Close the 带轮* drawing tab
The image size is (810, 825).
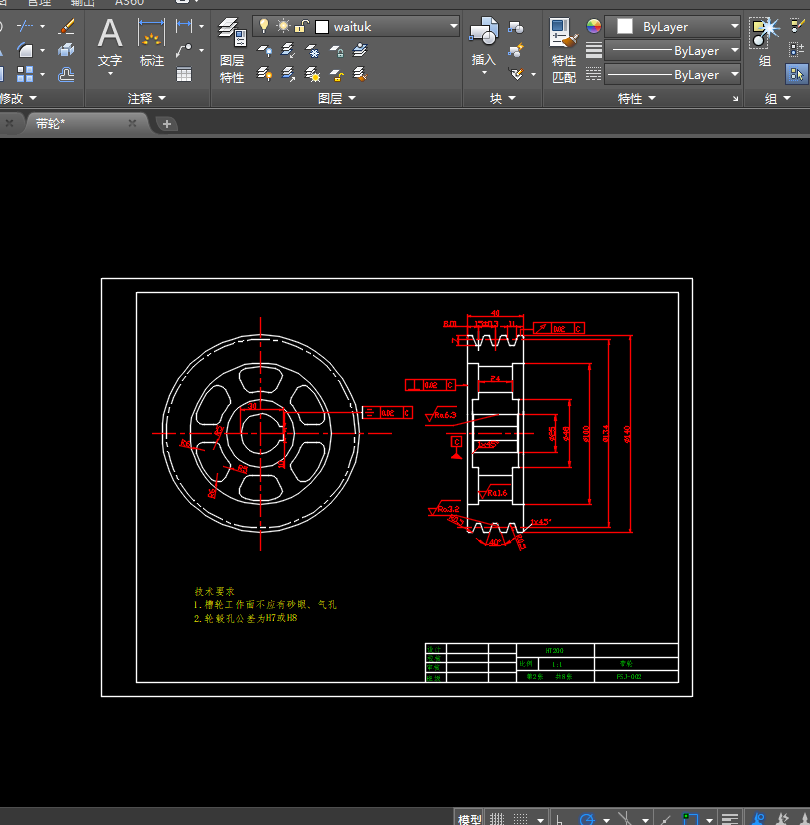point(132,123)
